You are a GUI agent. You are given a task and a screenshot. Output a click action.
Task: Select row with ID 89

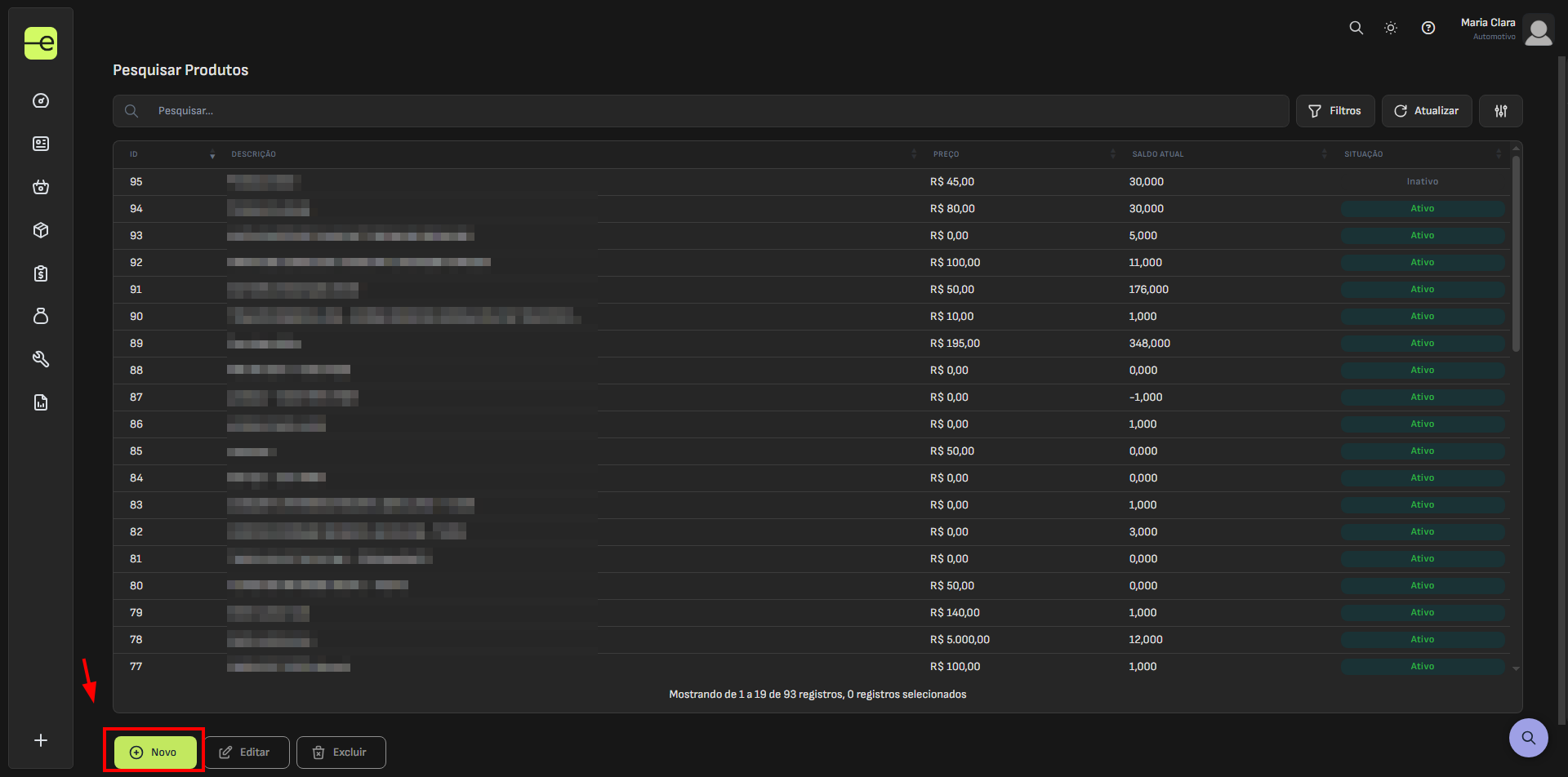[812, 344]
